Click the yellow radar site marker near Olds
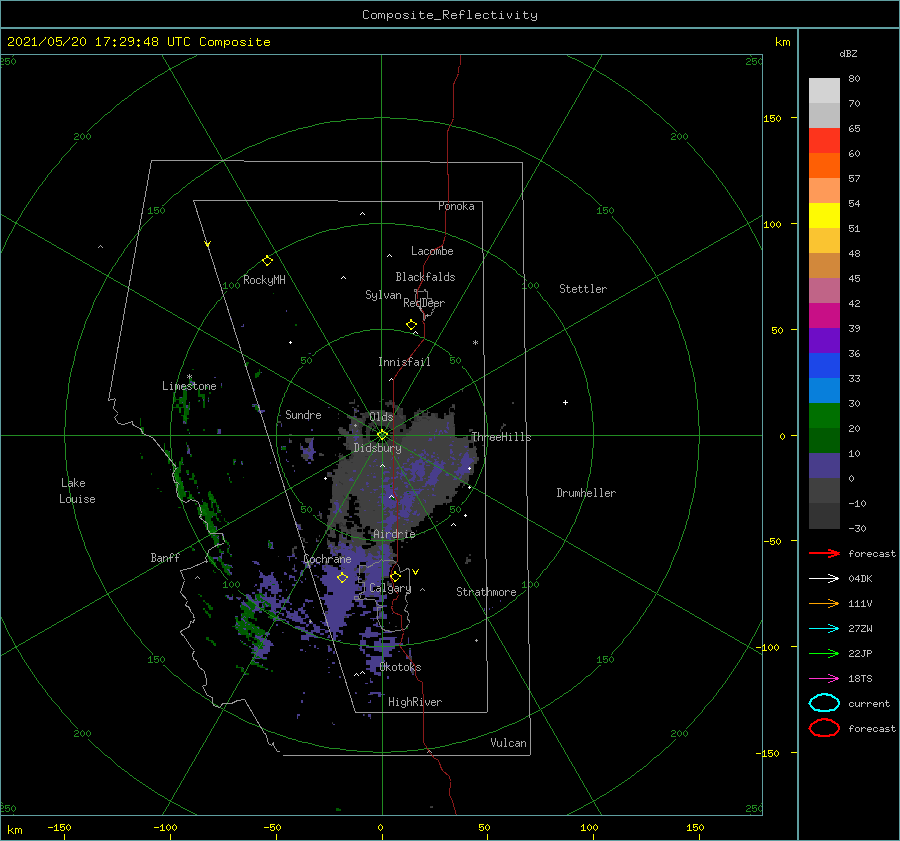 pos(382,435)
